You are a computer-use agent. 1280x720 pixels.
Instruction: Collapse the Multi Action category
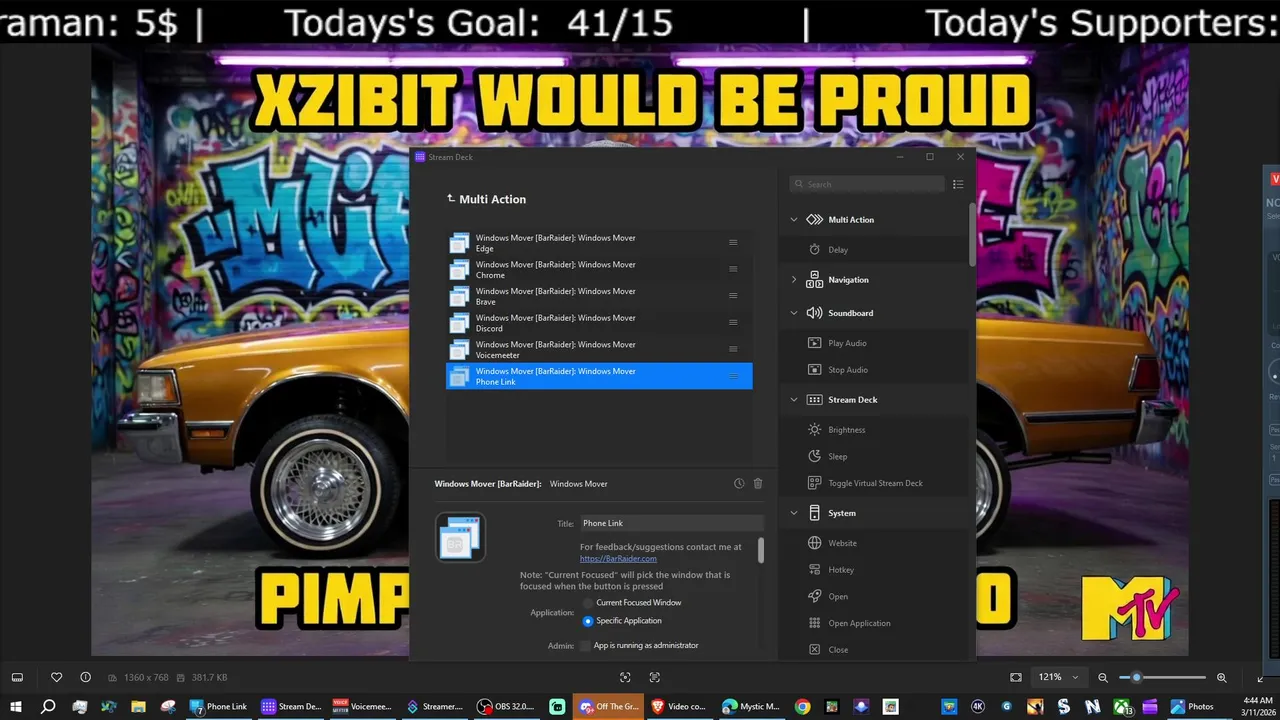(x=794, y=220)
